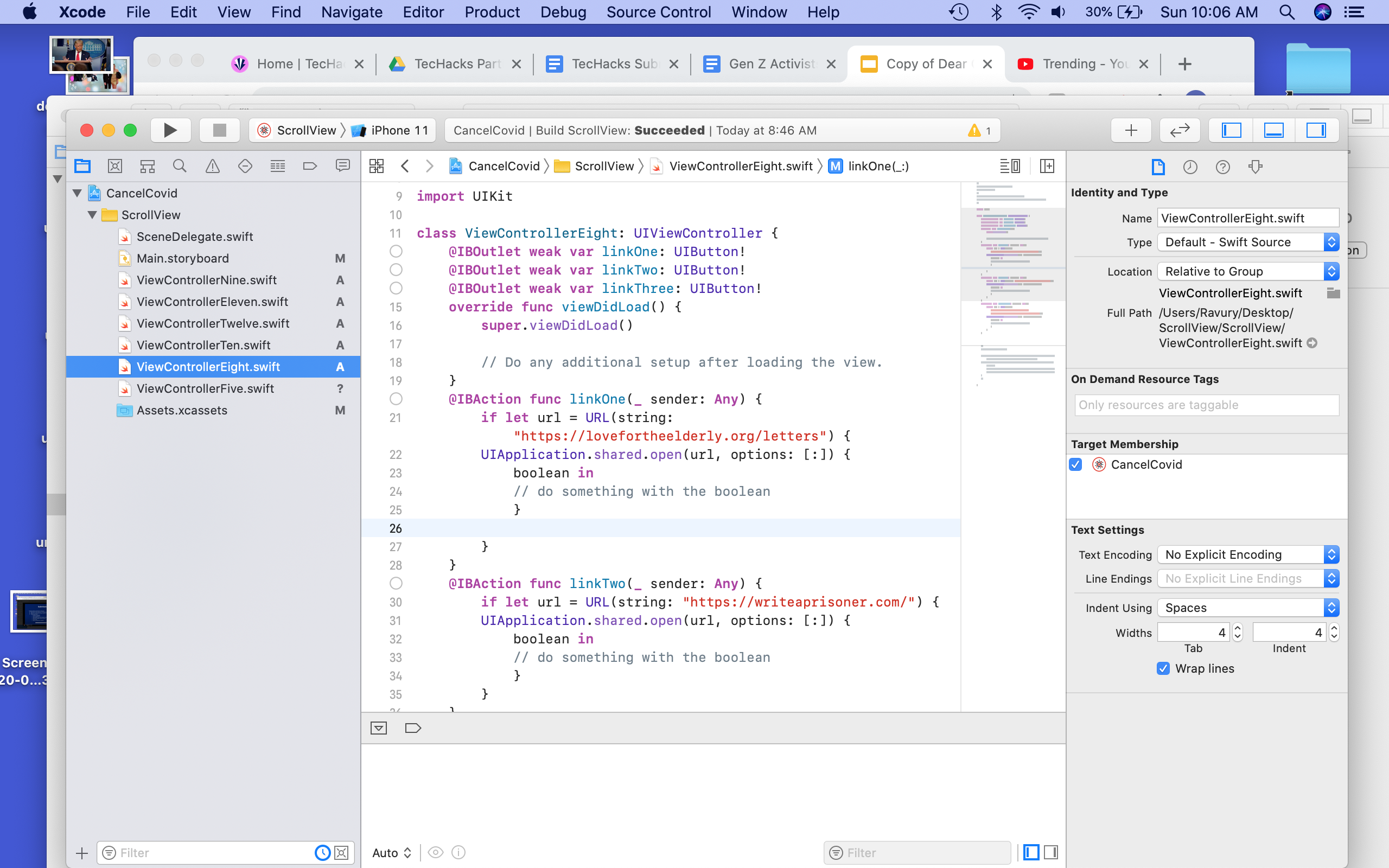The width and height of the screenshot is (1389, 868).
Task: Toggle CancelCovid target membership checkbox
Action: point(1075,464)
